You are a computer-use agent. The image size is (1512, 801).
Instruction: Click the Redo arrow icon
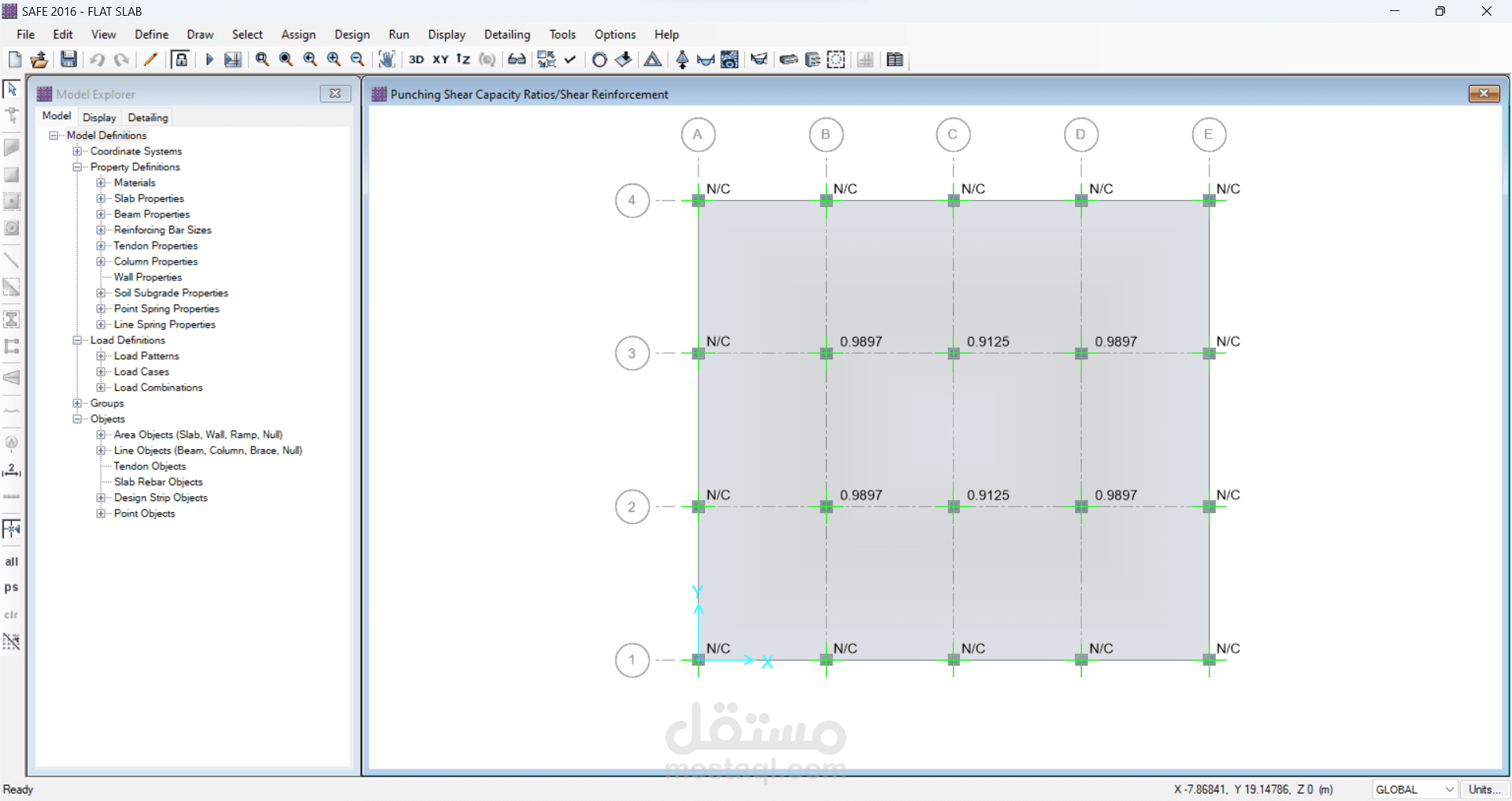pyautogui.click(x=121, y=59)
